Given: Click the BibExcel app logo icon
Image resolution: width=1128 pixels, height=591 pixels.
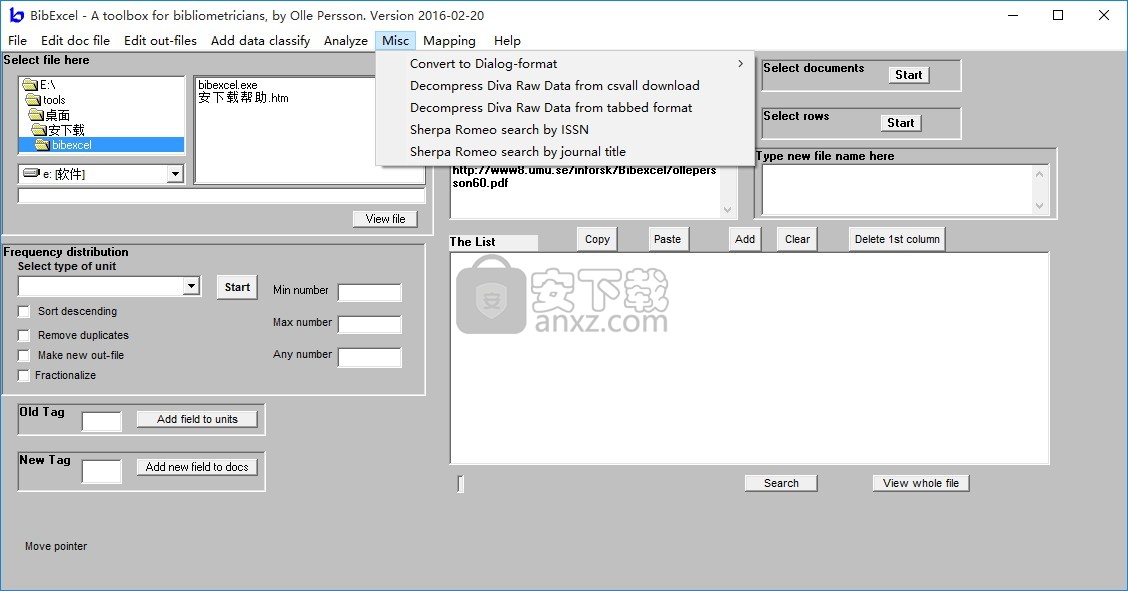Looking at the screenshot, I should click(x=16, y=15).
